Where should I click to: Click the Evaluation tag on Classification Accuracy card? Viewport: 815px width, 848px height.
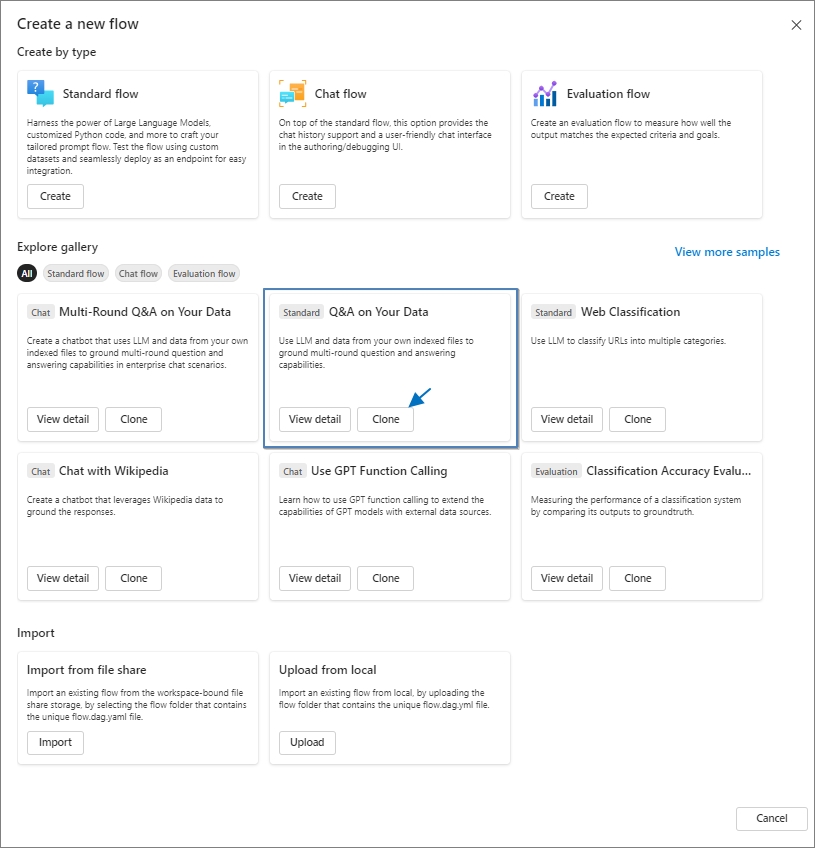[556, 472]
